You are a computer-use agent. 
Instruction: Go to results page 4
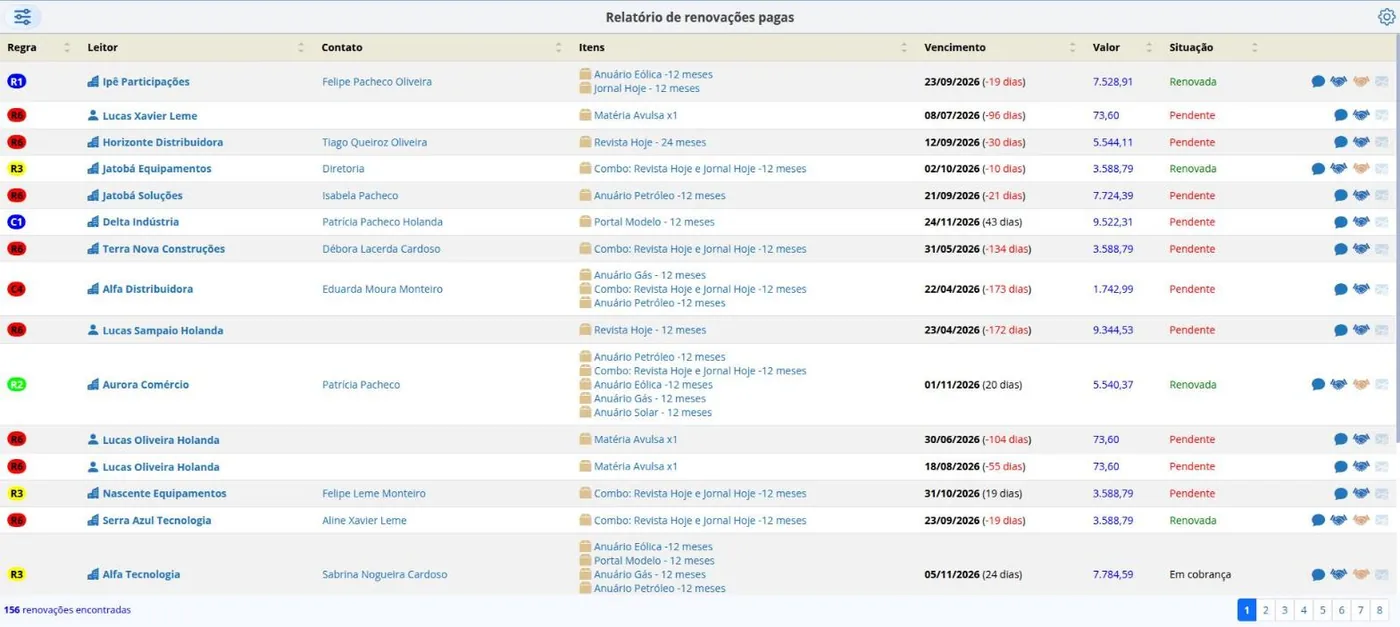tap(1304, 610)
